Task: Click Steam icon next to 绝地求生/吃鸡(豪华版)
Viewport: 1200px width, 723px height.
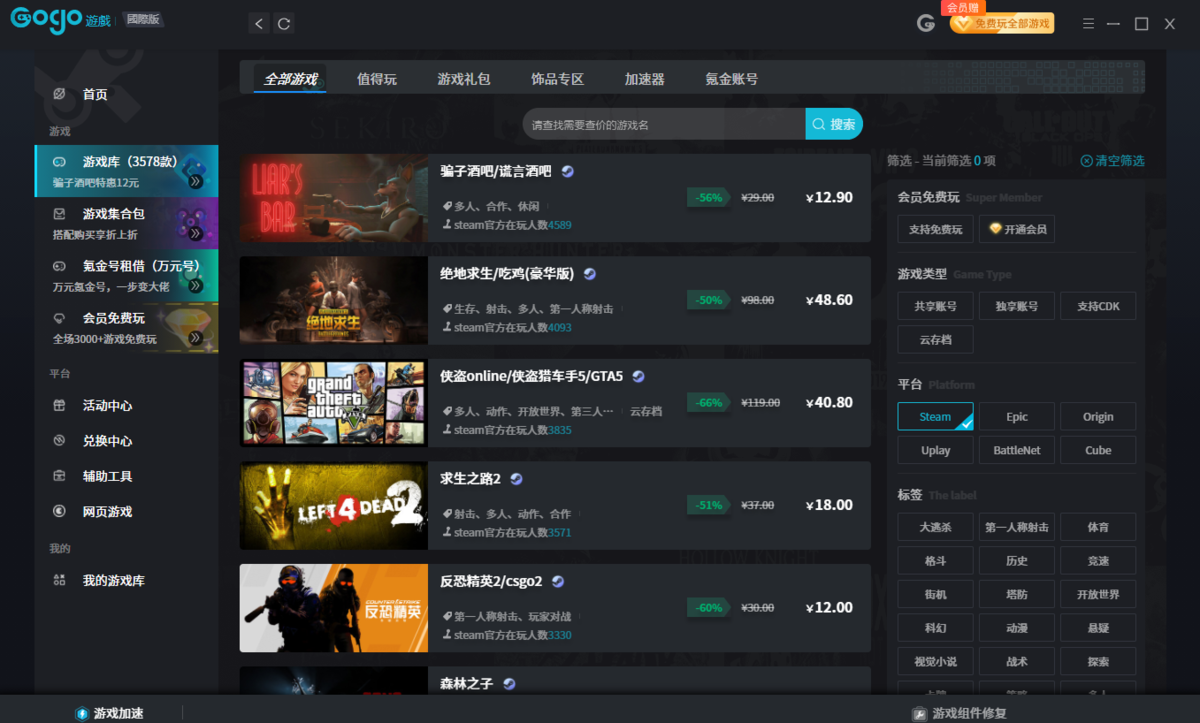Action: [x=590, y=273]
